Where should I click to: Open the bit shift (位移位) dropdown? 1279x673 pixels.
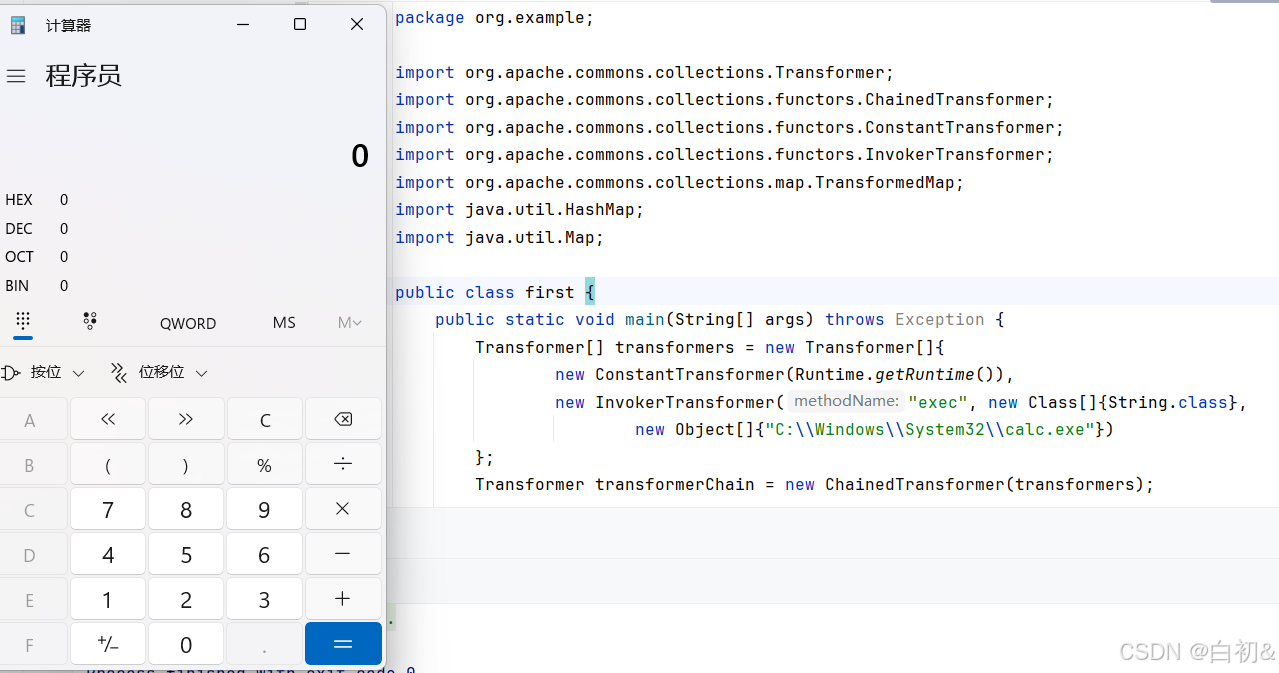(160, 373)
